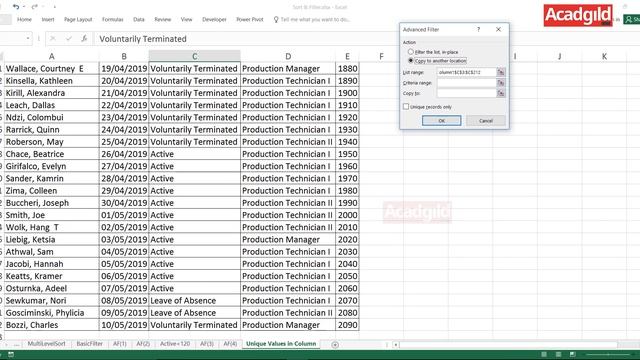
Task: Open the Page Layout ribbon tab
Action: [x=78, y=19]
